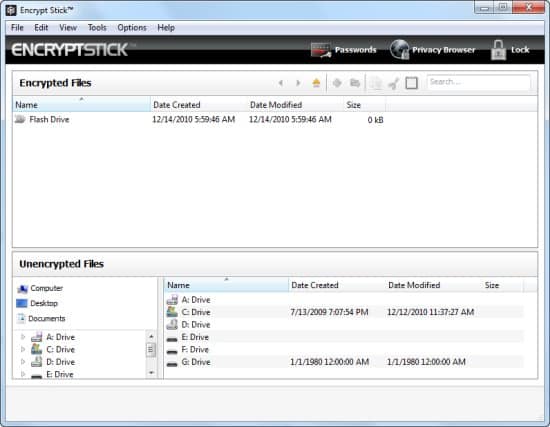Click G: Drive '1/1/1980 12:00:00 AM' created cell
The width and height of the screenshot is (550, 427).
click(x=329, y=362)
